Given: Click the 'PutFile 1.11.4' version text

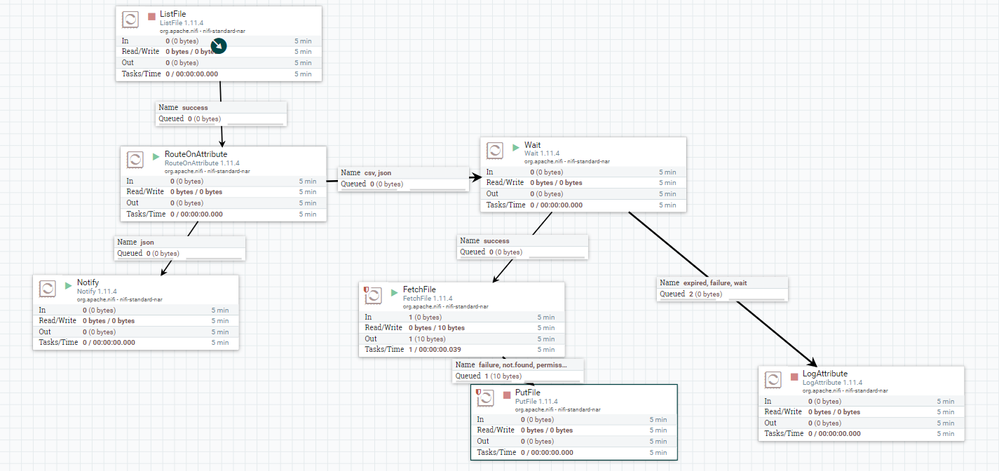Looking at the screenshot, I should click(x=536, y=402).
